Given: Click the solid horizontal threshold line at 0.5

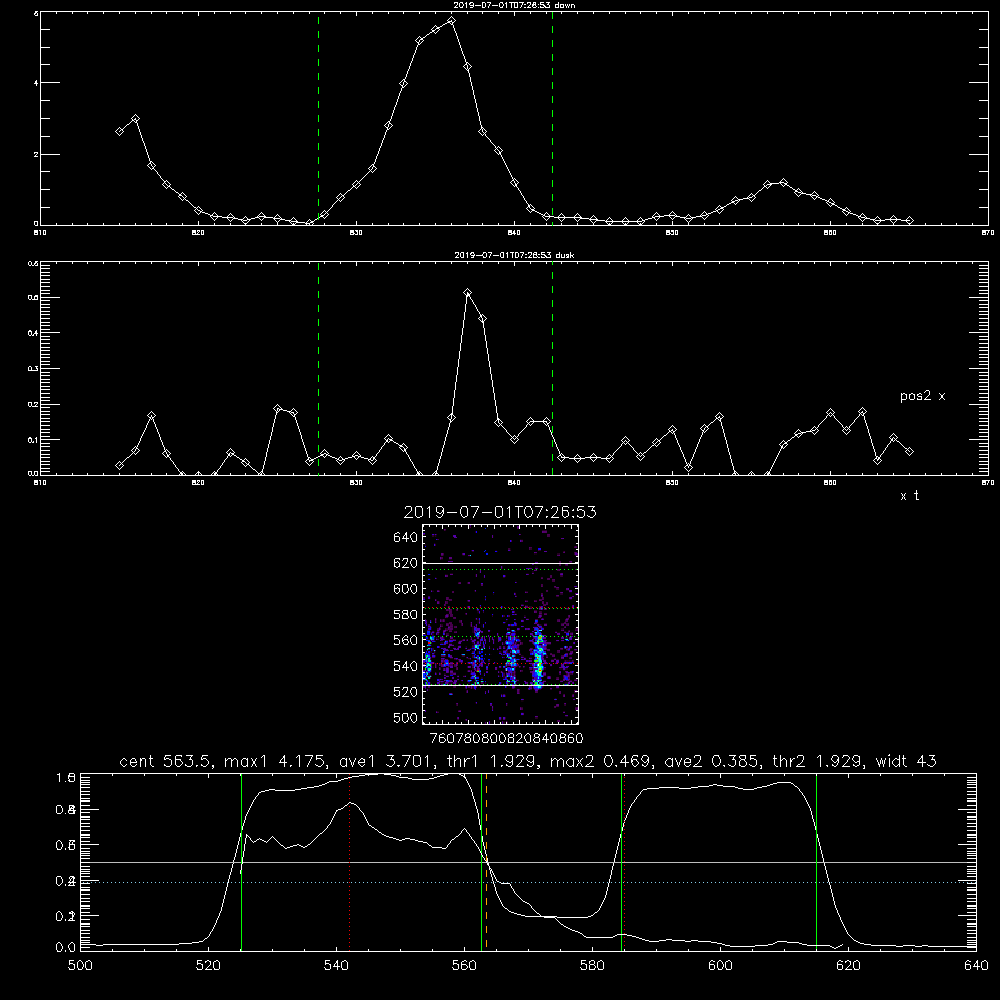Looking at the screenshot, I should 528,862.
